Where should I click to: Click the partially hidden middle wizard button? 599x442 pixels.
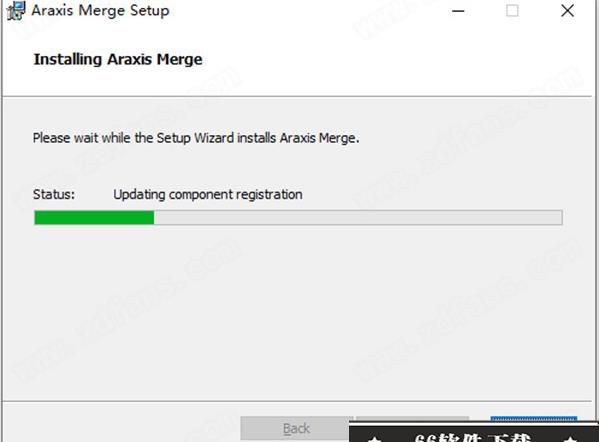point(412,419)
